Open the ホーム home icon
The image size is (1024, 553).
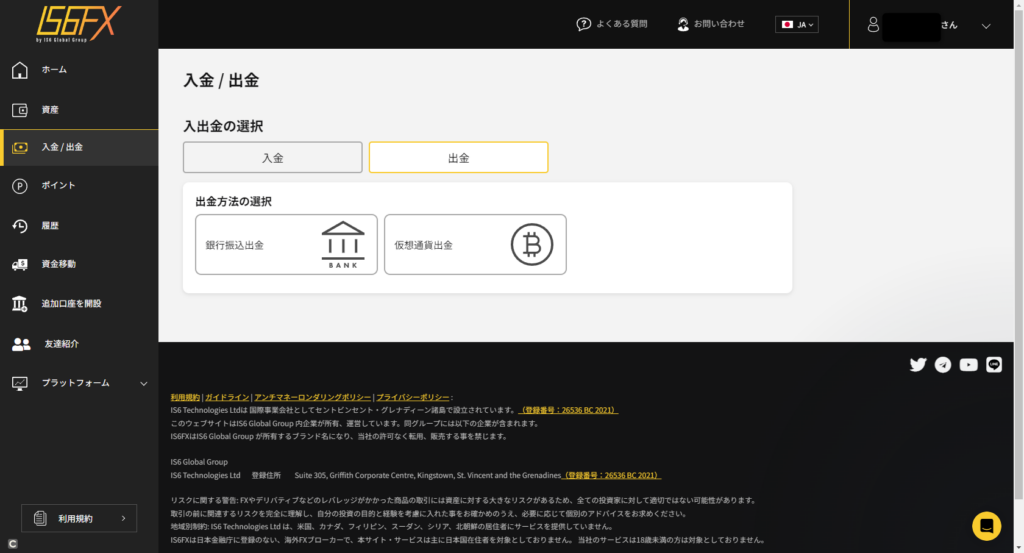point(20,70)
